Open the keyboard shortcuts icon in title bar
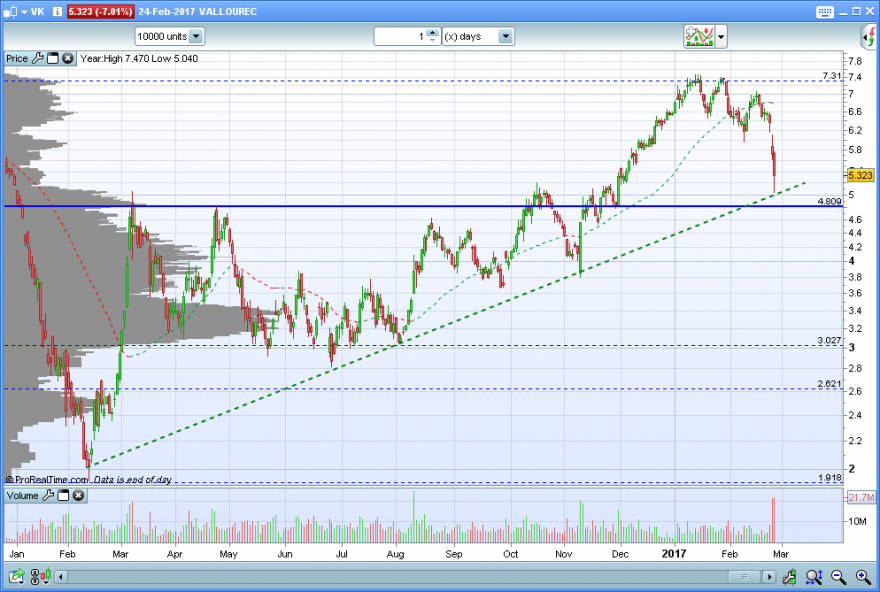Screen dimensions: 880x592 coord(824,12)
